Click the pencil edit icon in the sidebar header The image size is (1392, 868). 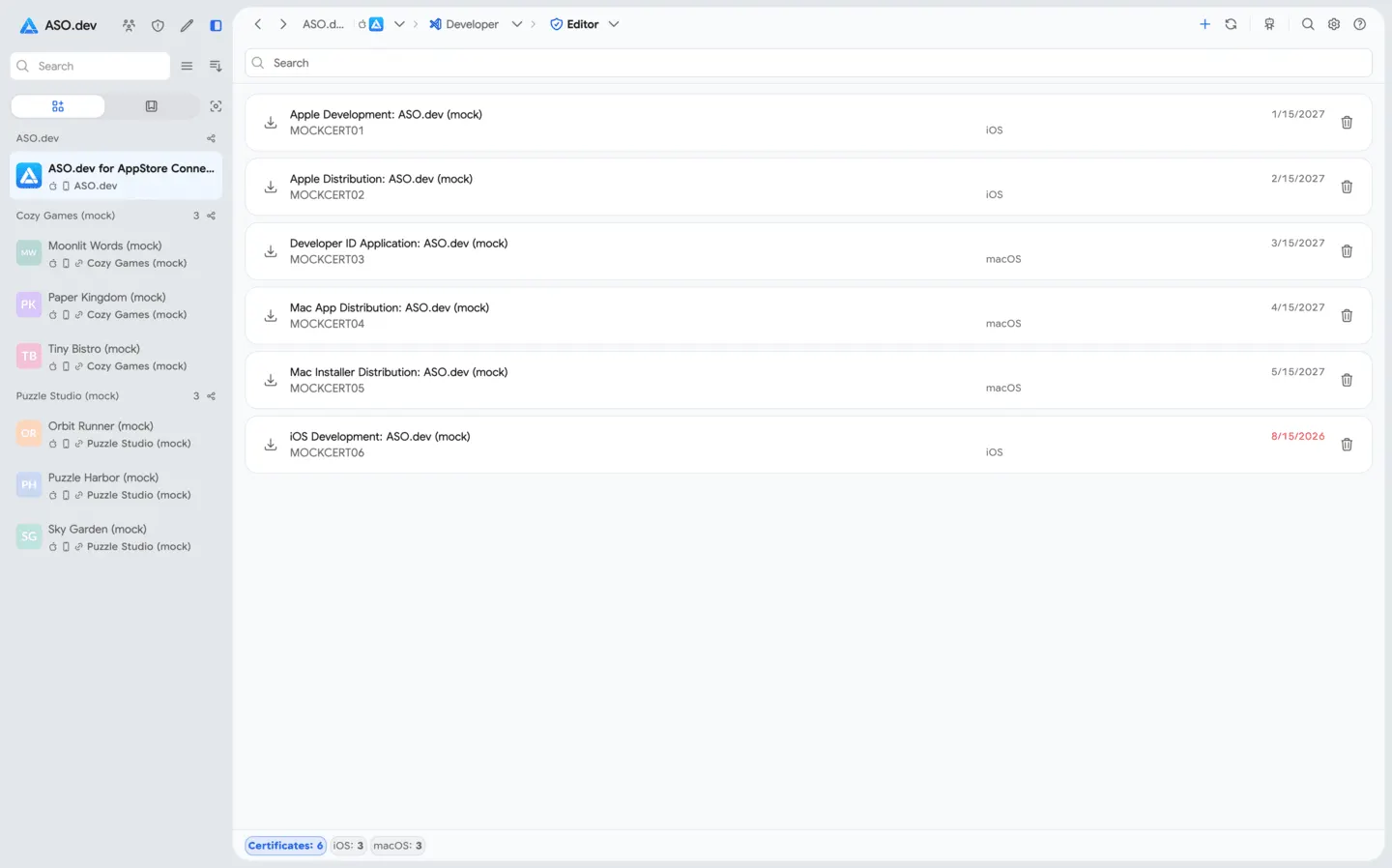click(x=187, y=25)
